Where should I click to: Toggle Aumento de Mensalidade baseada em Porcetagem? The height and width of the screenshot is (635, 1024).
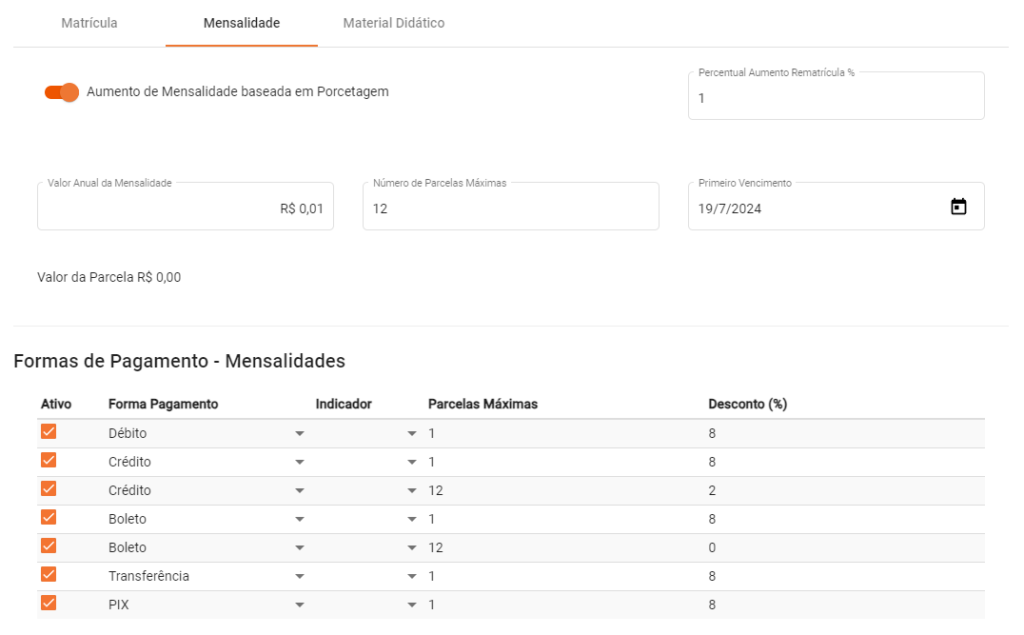pyautogui.click(x=62, y=92)
